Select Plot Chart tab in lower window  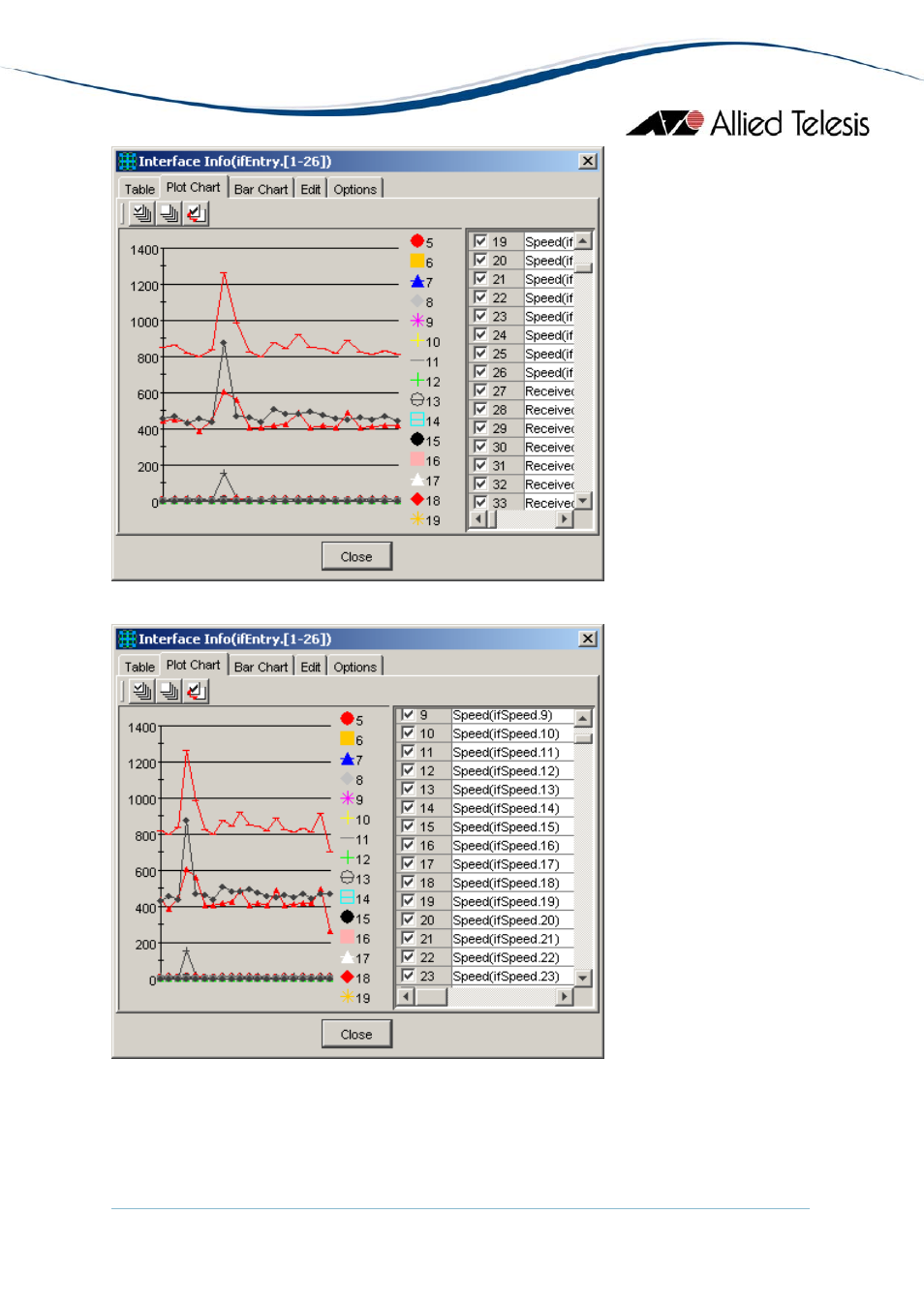point(193,665)
